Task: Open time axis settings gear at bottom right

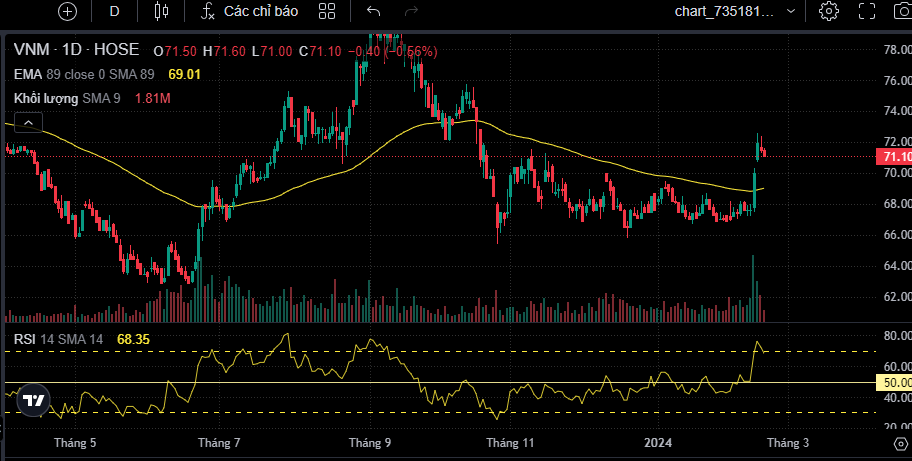Action: point(900,444)
